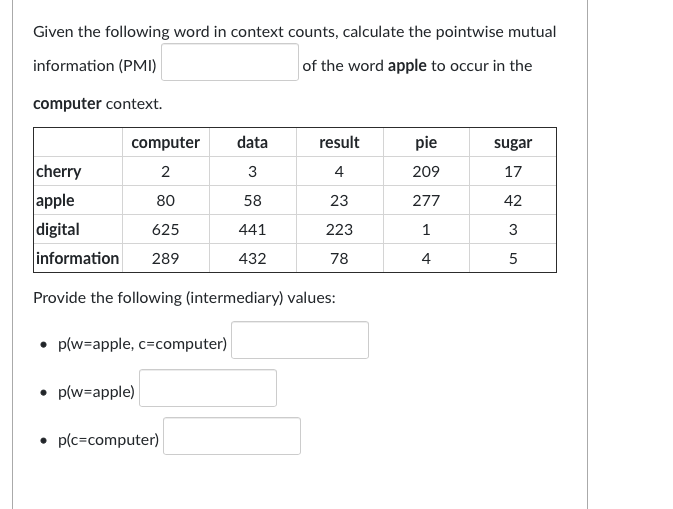Select the computer column header
This screenshot has width=673, height=509.
tap(165, 142)
